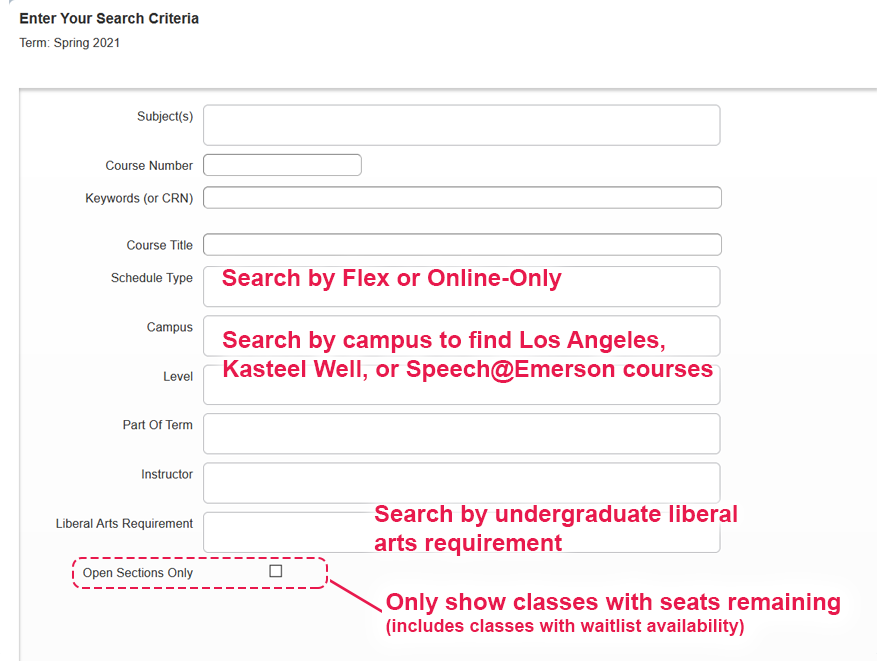Click the "Subject(s)" label text

(x=165, y=117)
